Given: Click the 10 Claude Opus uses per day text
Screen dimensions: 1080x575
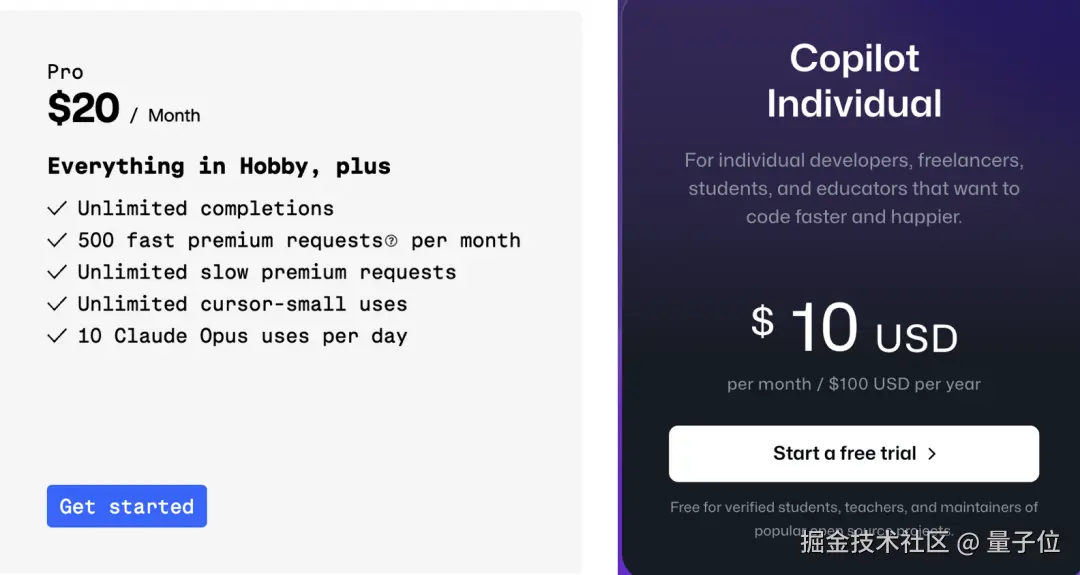Looking at the screenshot, I should click(242, 336).
